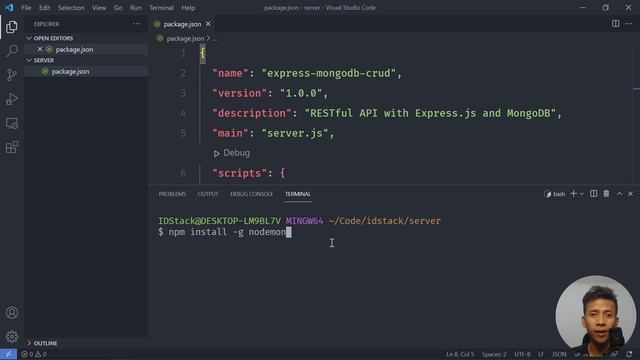Close the terminal panel
Screen dimensions: 640x360
pos(631,194)
